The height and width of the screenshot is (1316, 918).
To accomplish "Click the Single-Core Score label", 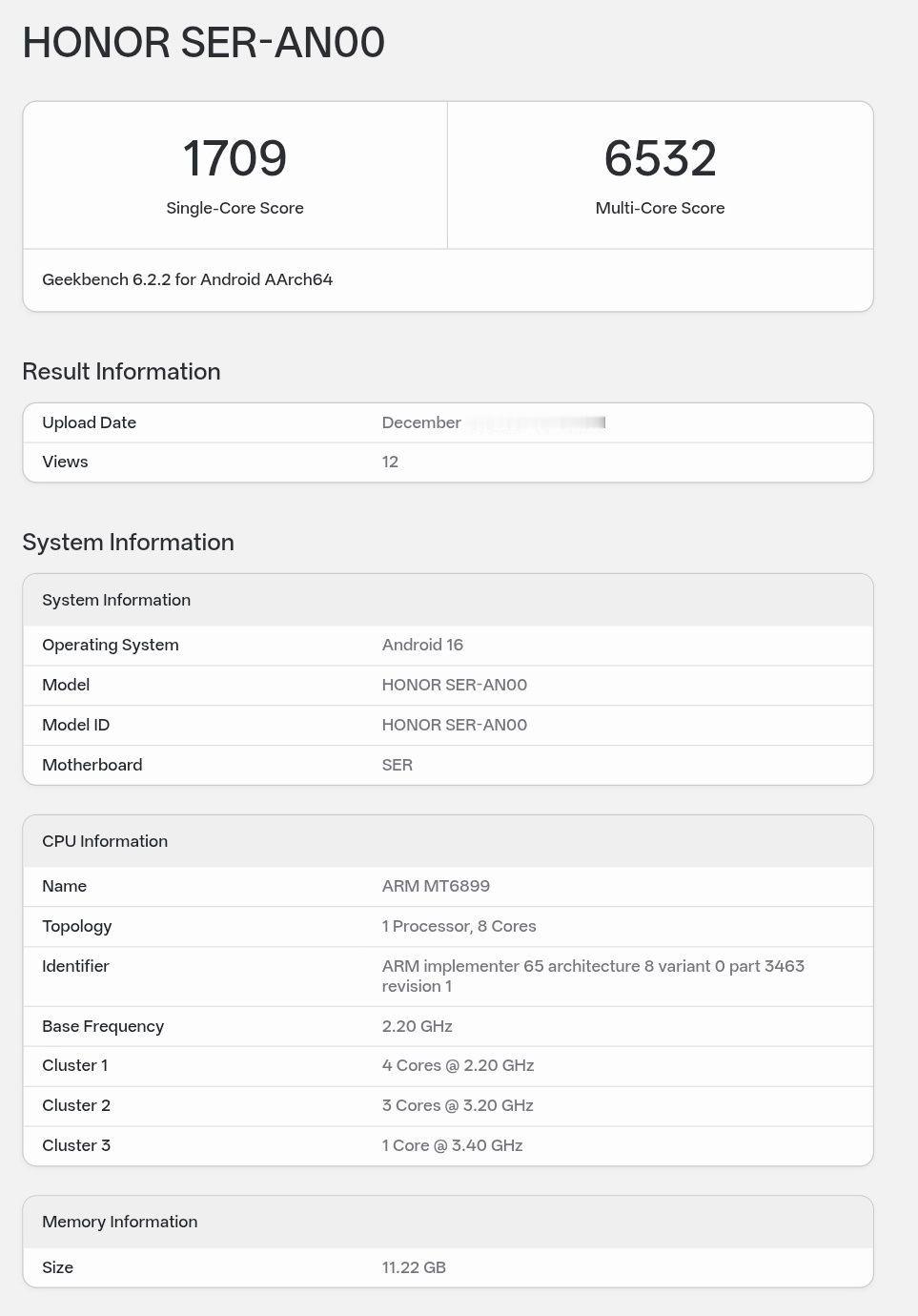I will pyautogui.click(x=235, y=208).
